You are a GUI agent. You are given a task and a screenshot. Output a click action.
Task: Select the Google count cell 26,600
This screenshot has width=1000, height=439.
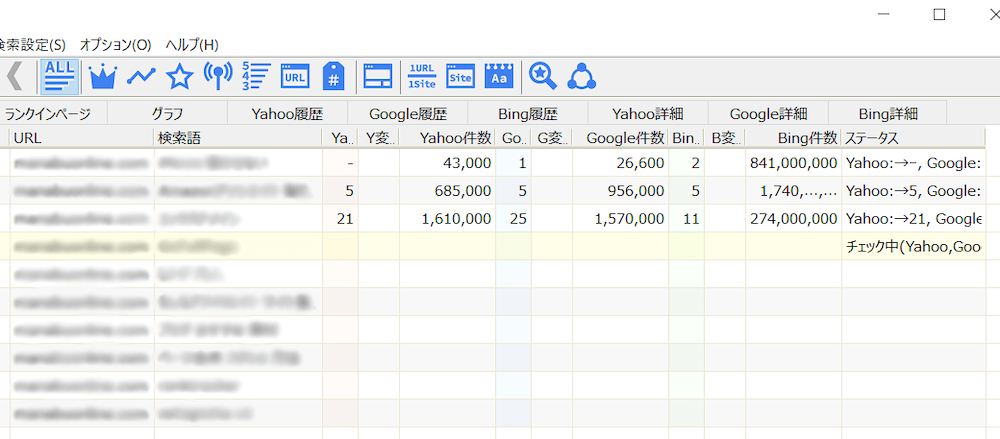point(621,163)
